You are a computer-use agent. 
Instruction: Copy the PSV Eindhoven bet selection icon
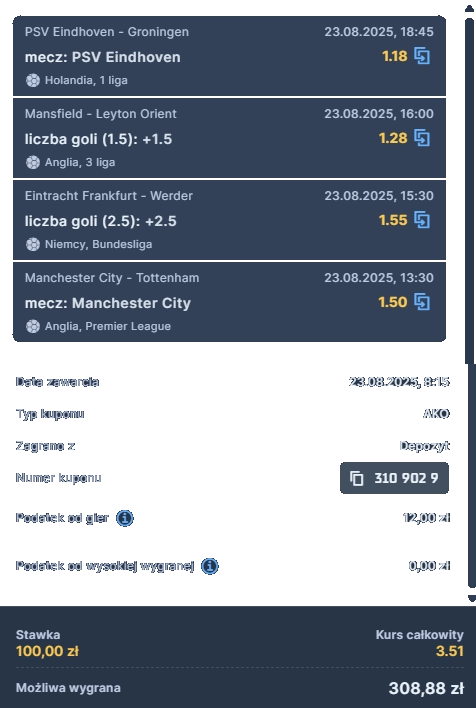(422, 56)
